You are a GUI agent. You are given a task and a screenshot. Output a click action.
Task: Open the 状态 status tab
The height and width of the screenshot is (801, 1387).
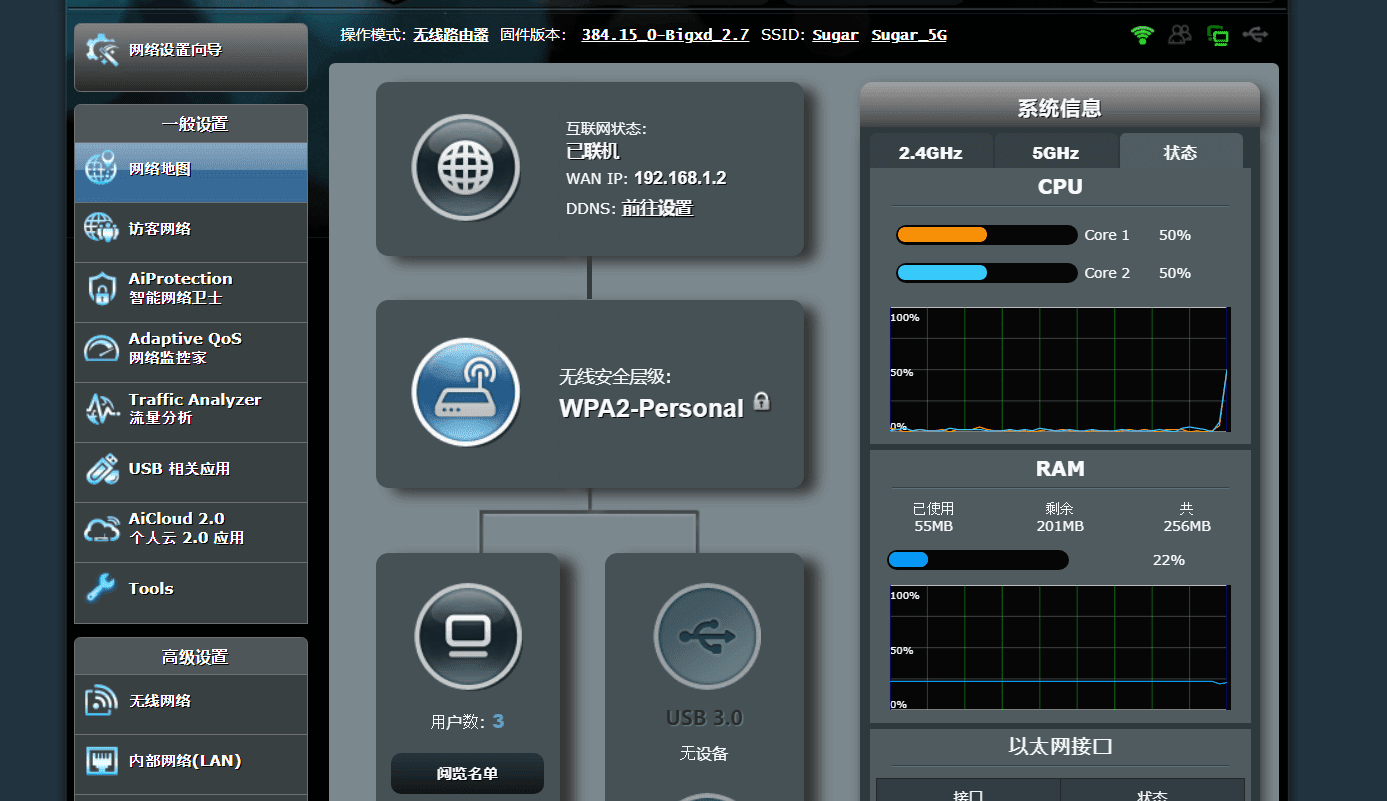pos(1180,153)
